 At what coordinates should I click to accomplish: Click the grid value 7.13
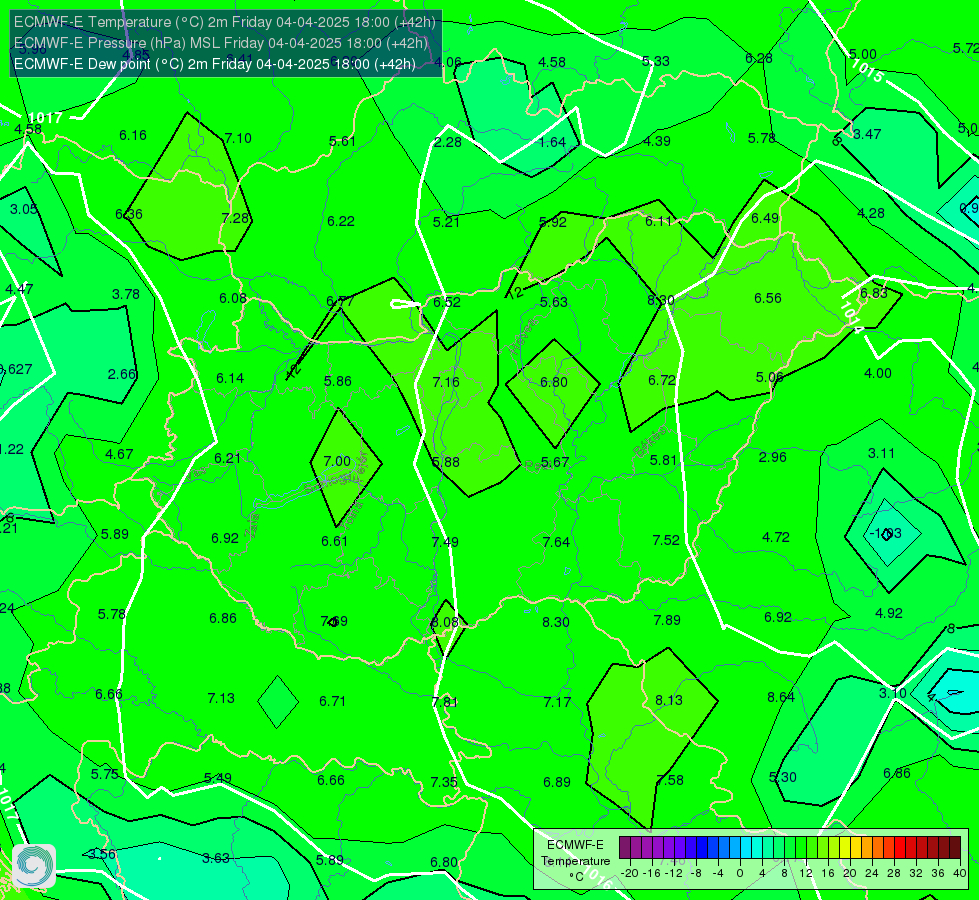click(221, 698)
